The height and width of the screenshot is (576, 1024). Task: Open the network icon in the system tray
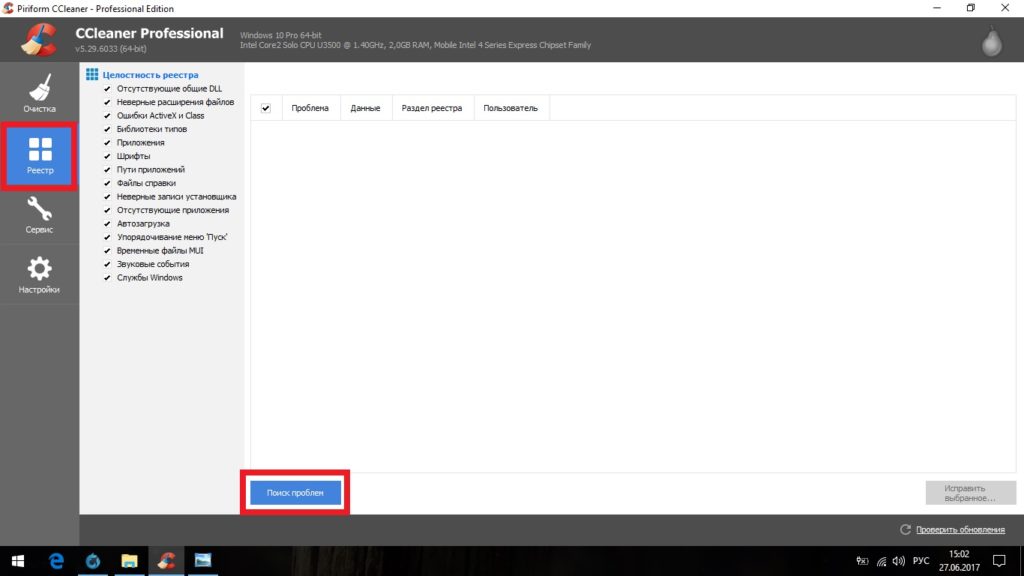[x=882, y=561]
